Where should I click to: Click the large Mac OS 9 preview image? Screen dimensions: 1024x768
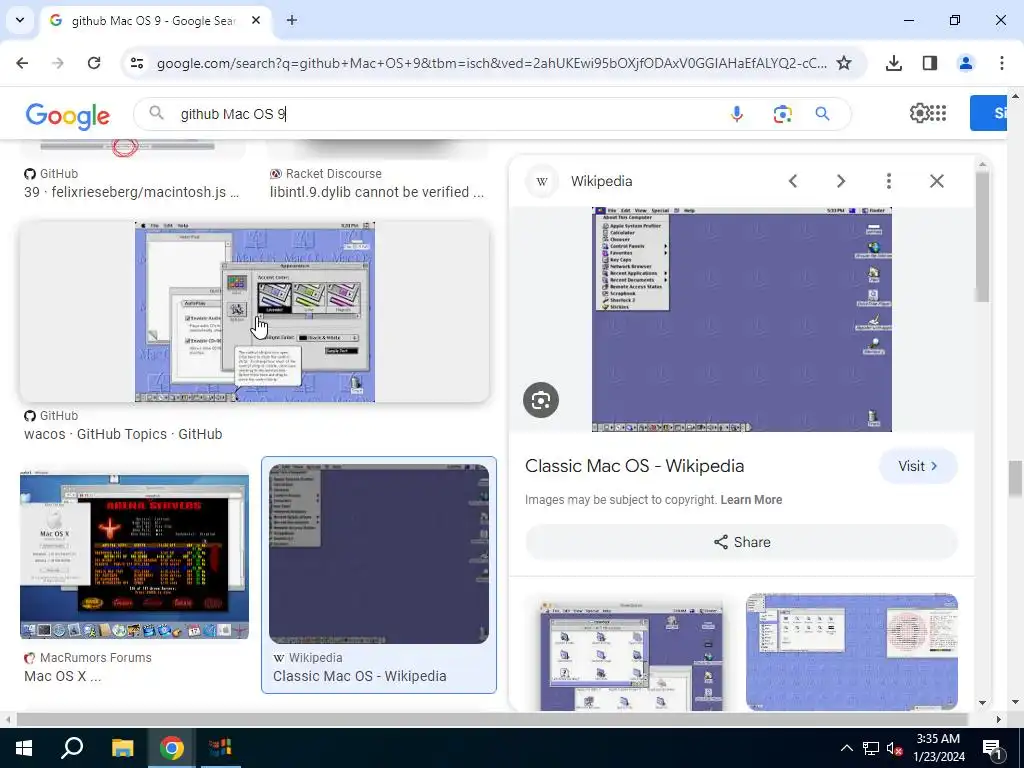741,319
